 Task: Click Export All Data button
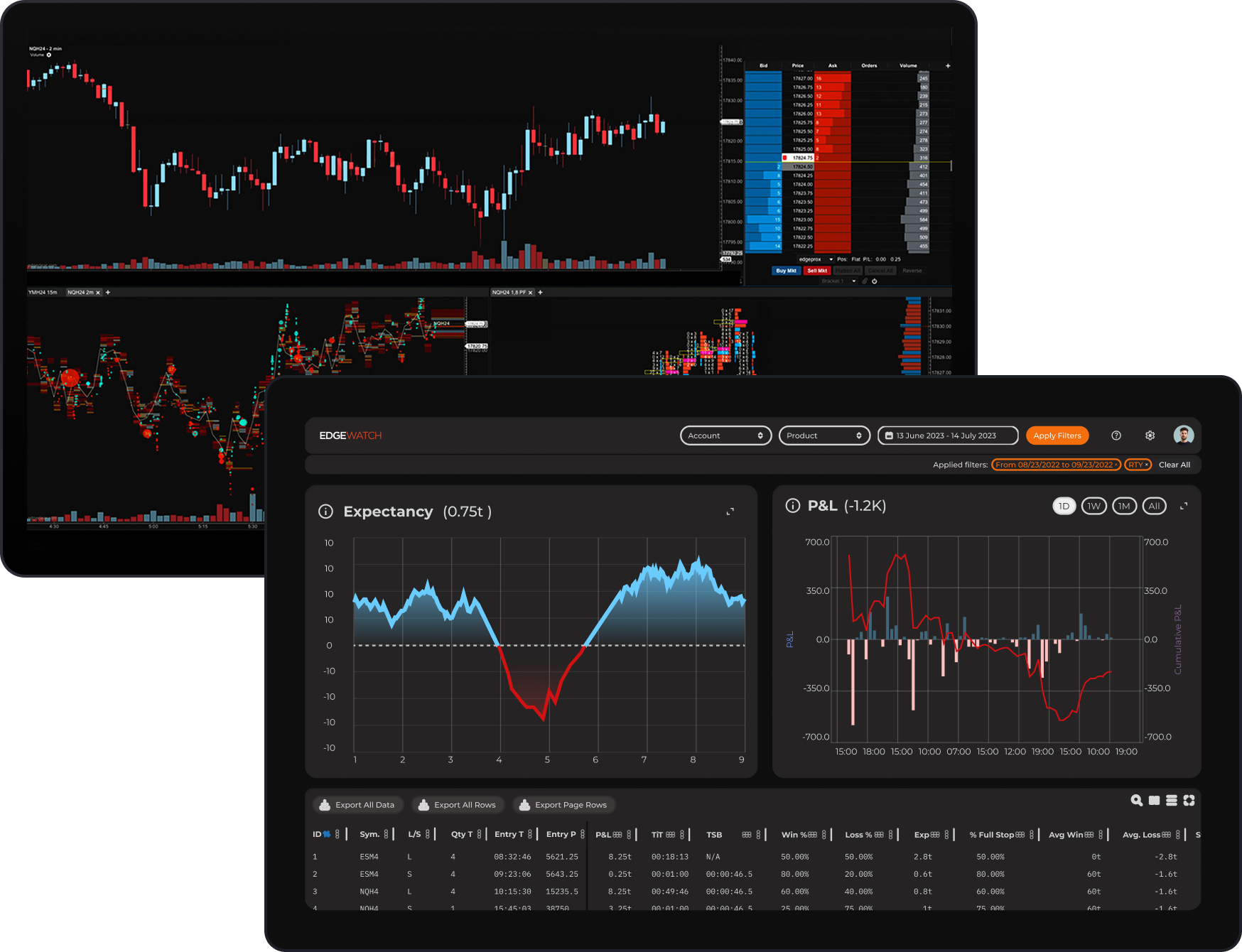pos(357,805)
